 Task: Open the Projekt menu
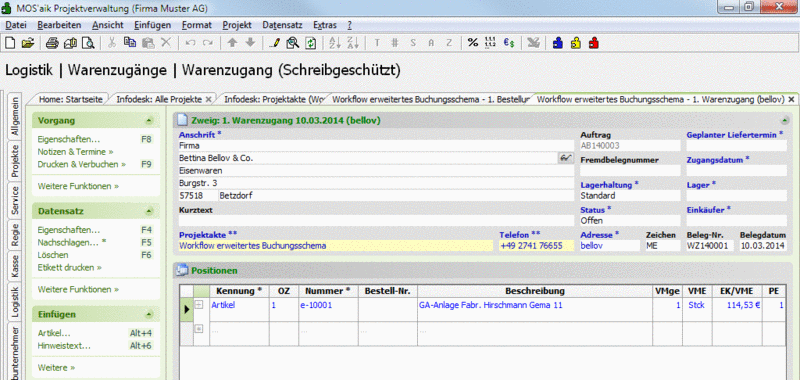pyautogui.click(x=237, y=25)
